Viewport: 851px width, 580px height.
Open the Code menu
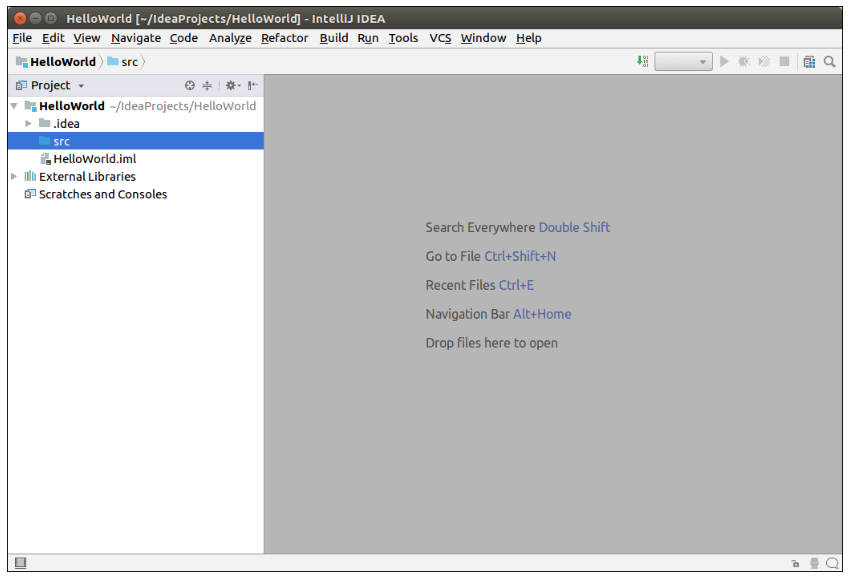click(184, 38)
